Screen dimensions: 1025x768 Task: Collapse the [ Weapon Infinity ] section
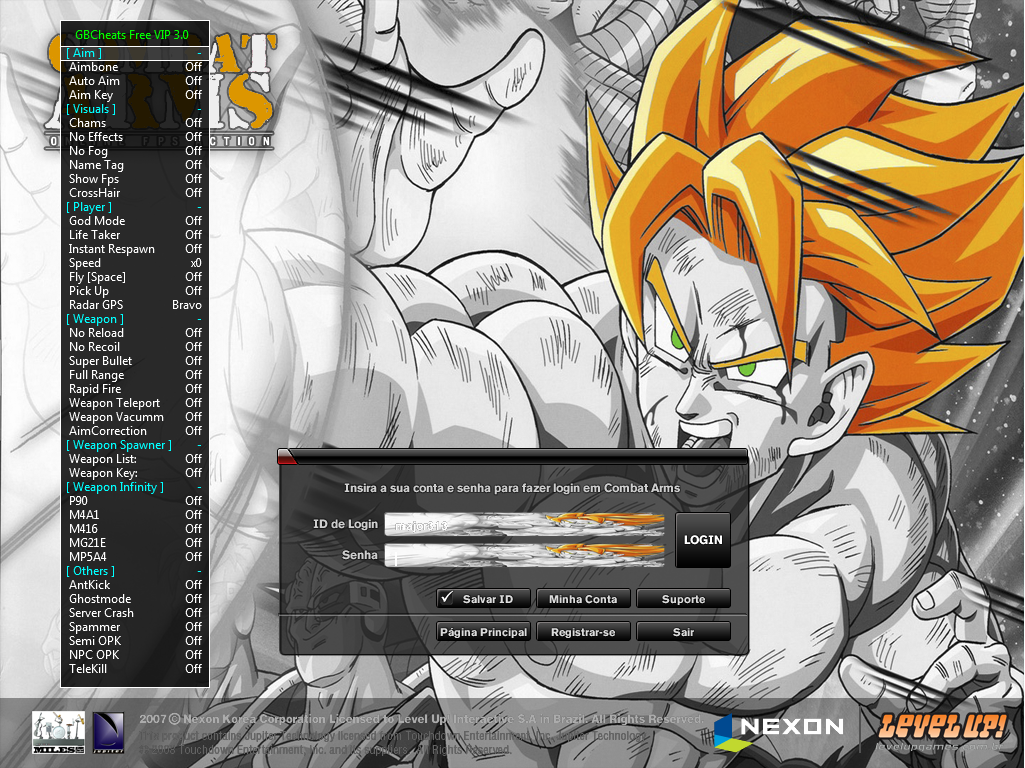point(135,487)
